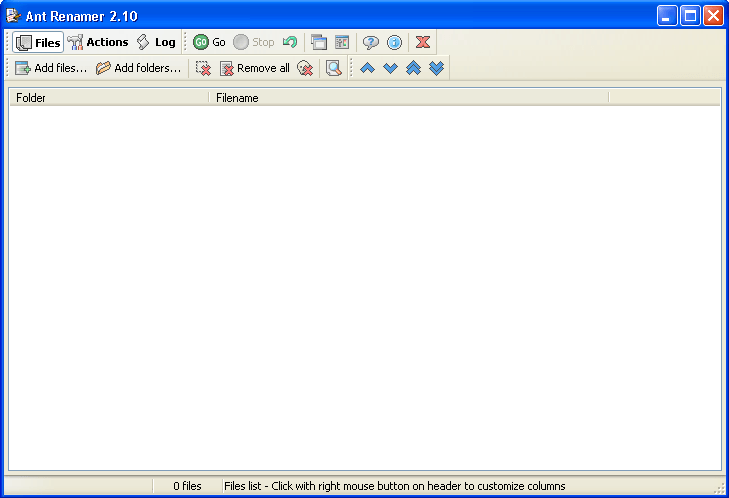Sort by the Filename column header
This screenshot has width=729, height=498.
(409, 98)
